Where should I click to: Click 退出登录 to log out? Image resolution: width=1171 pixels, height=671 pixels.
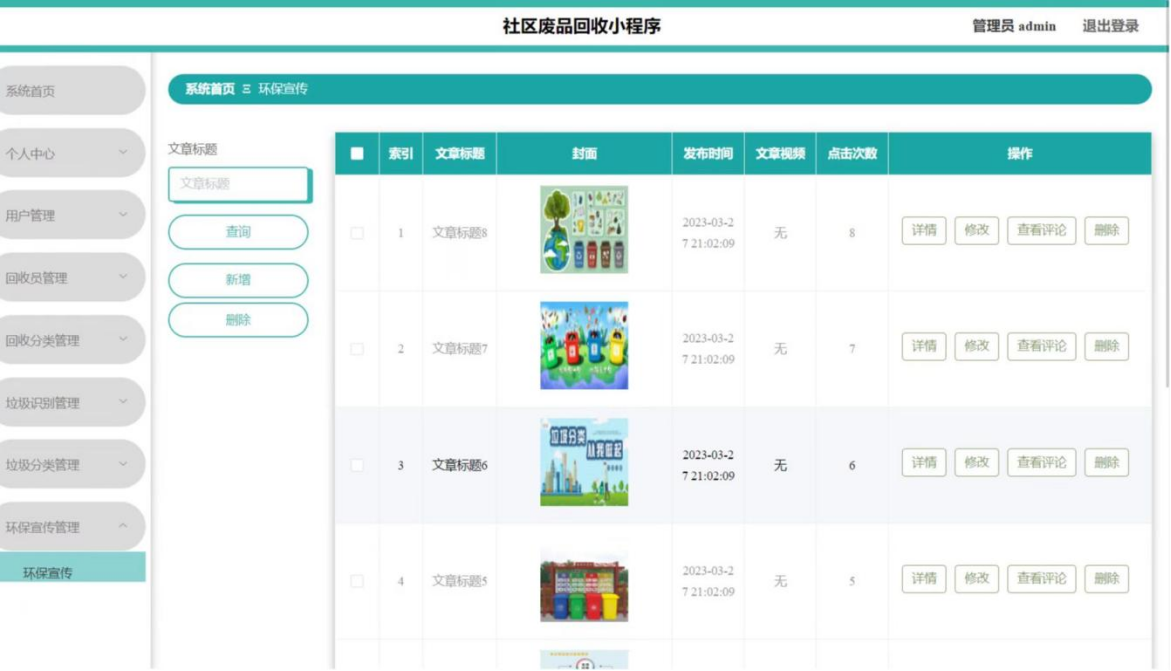point(1111,26)
